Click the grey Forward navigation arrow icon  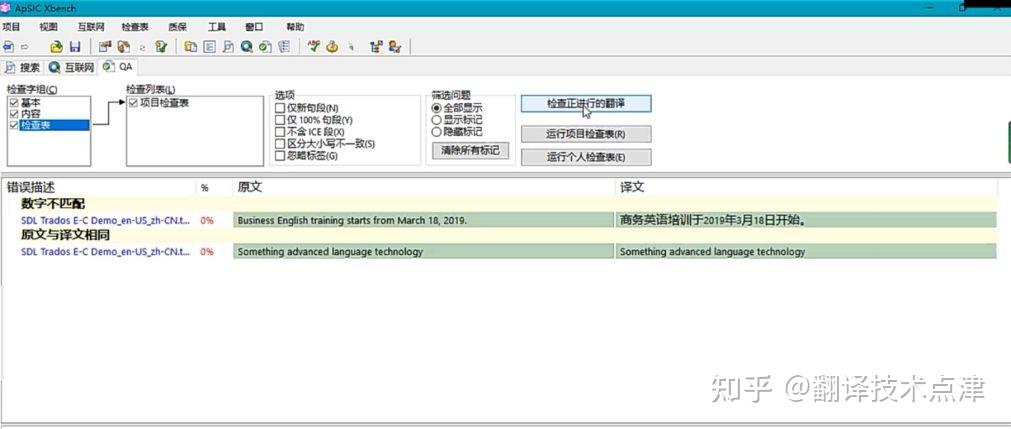(x=25, y=46)
